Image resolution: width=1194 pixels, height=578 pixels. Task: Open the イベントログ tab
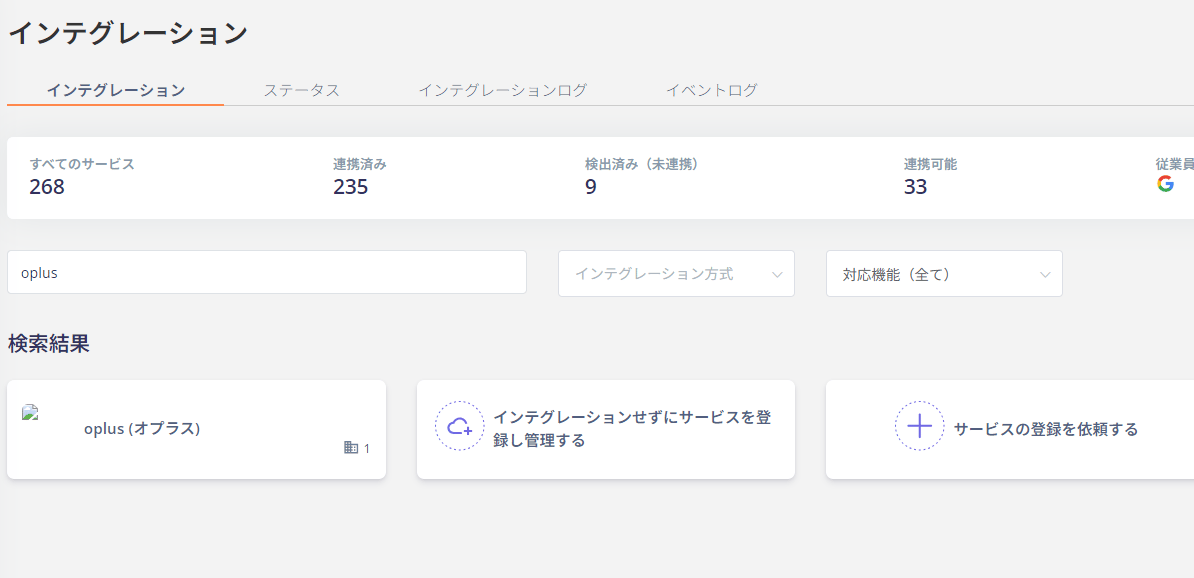coord(712,90)
